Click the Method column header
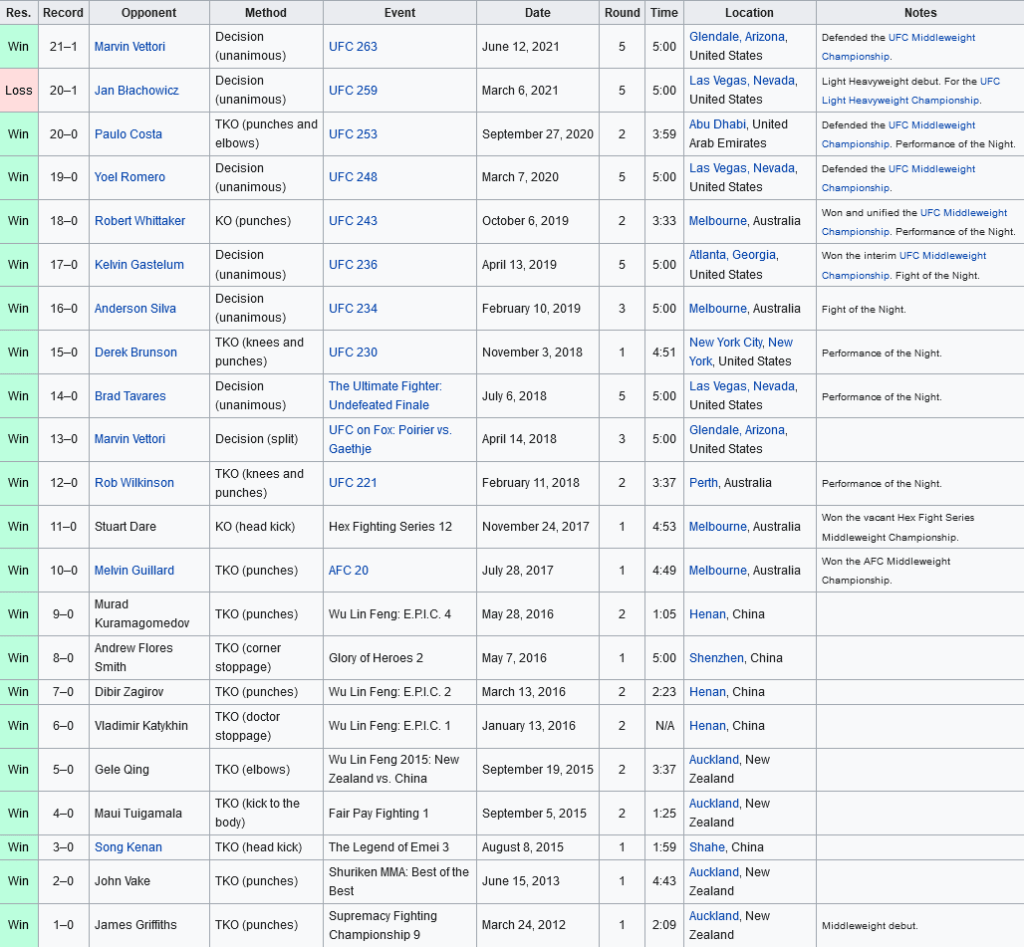Screen dimensions: 1024x947 266,12
